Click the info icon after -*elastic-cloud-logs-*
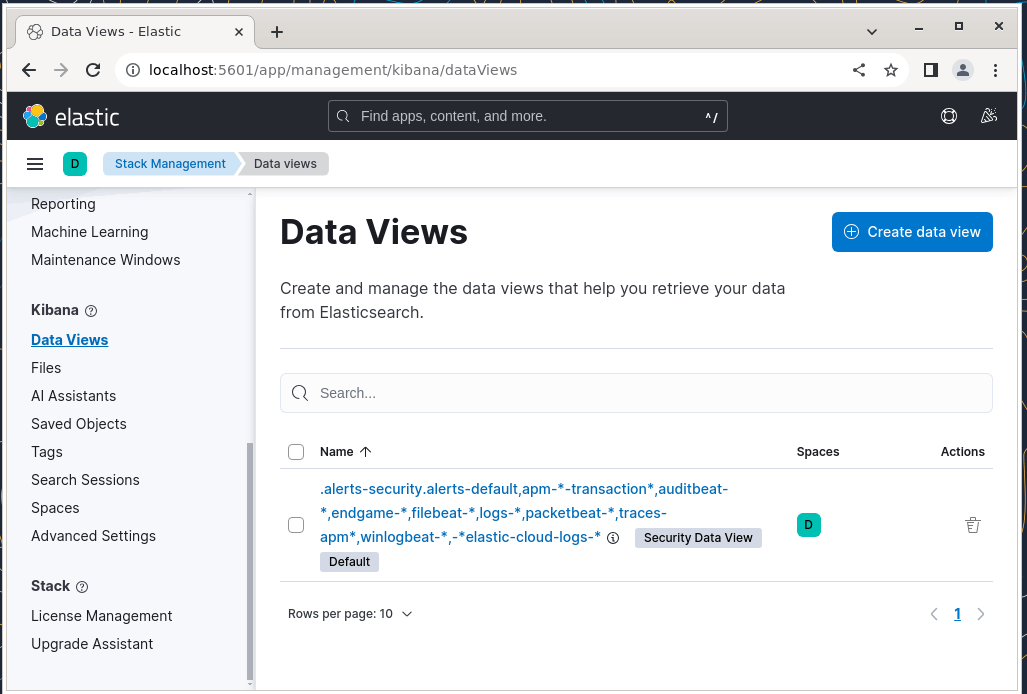Viewport: 1027px width, 694px height. pos(613,537)
